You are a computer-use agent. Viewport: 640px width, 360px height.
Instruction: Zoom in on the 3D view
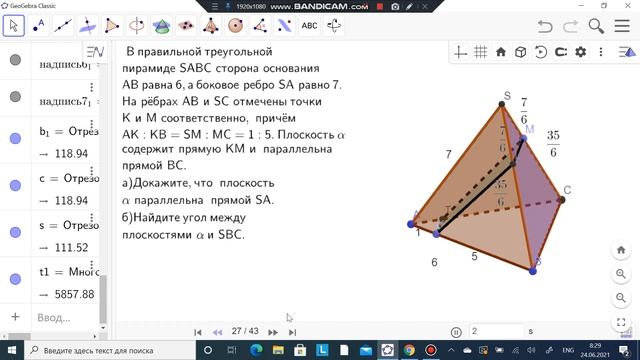click(x=621, y=274)
